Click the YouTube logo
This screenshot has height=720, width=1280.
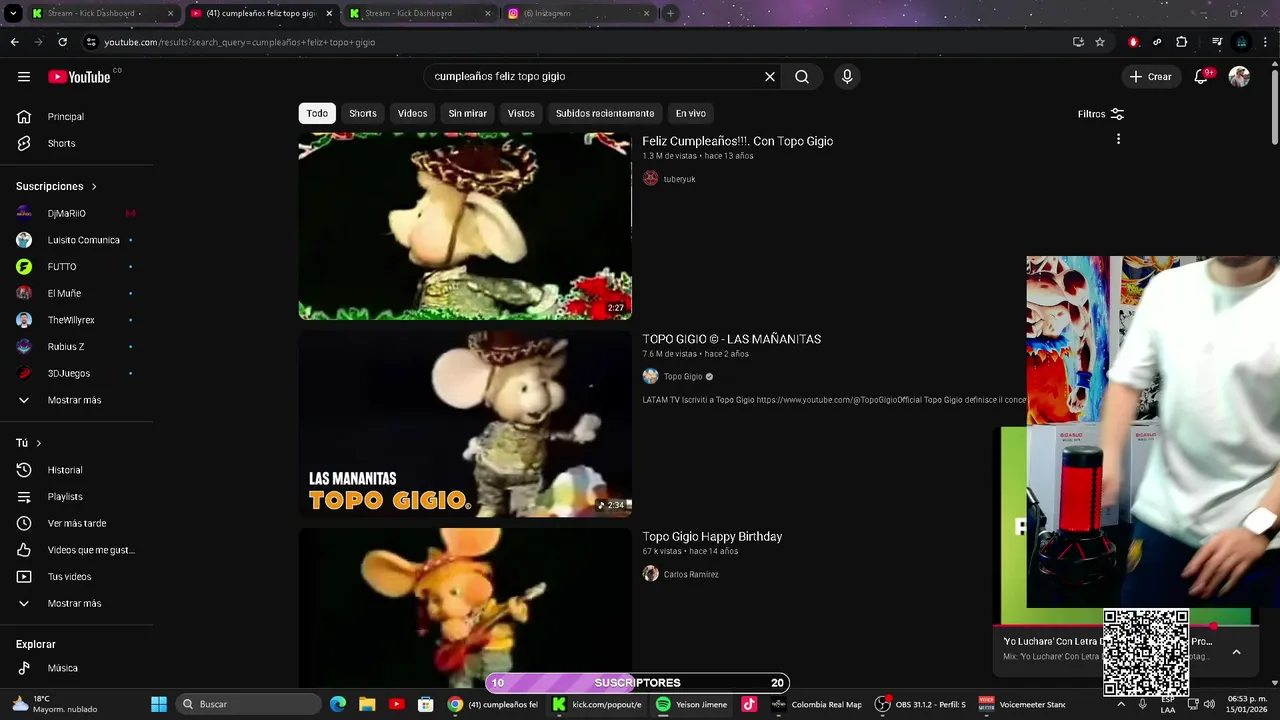80,77
